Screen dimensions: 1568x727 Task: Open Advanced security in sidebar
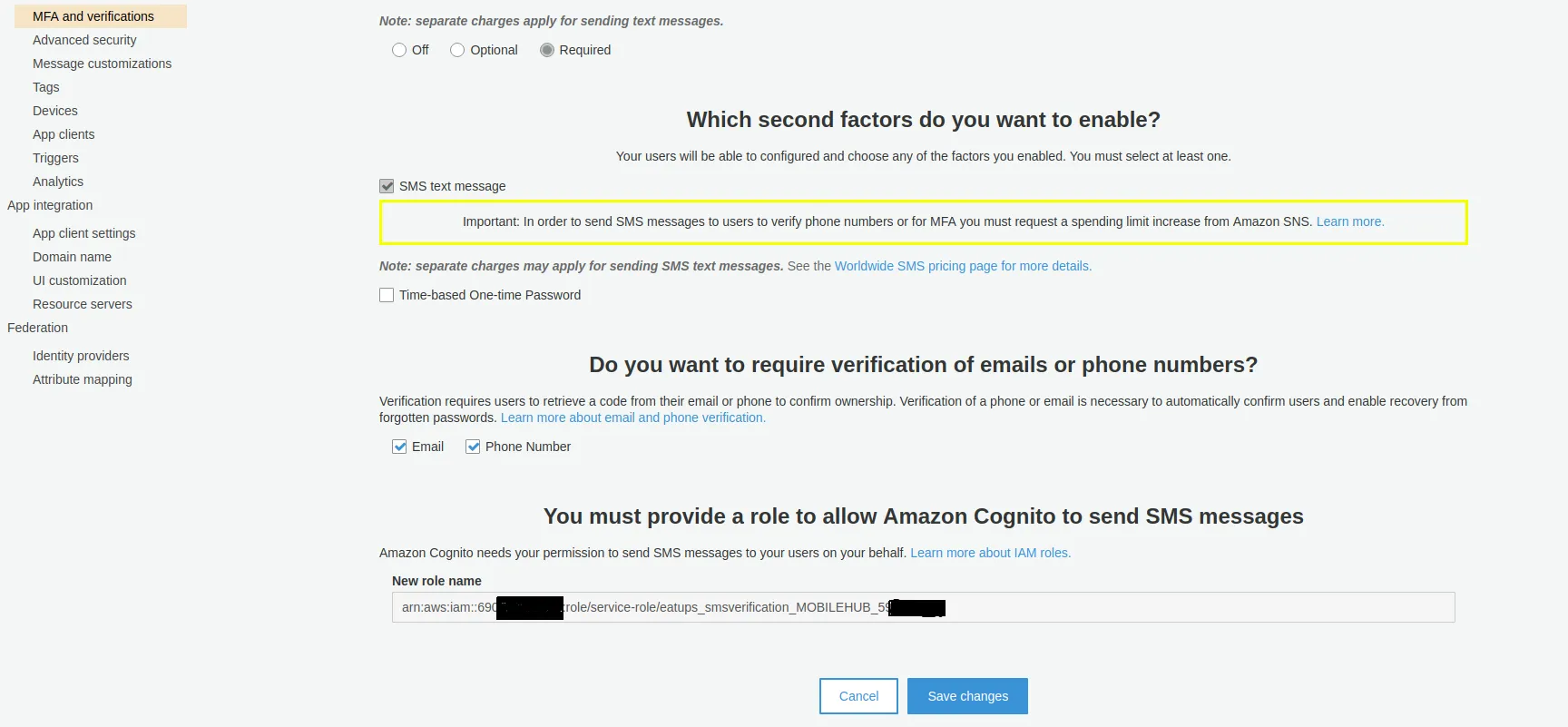pos(84,40)
